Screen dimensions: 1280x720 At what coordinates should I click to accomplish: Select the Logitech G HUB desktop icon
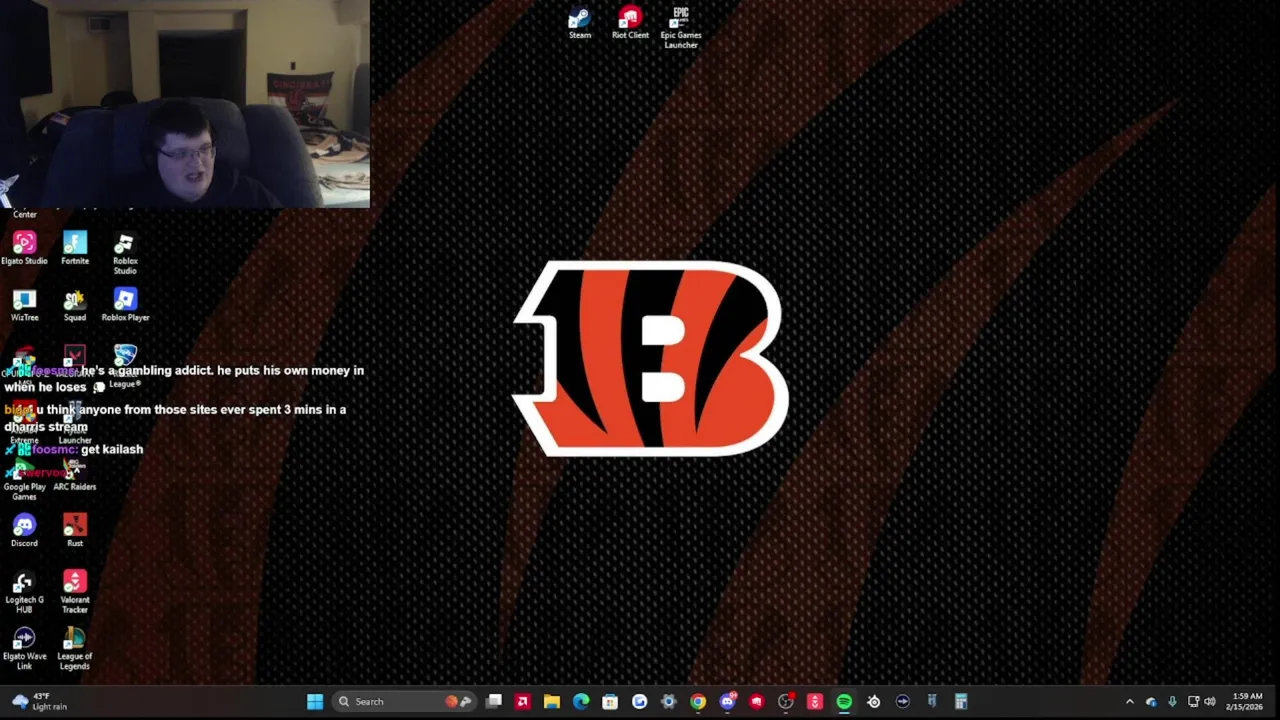coord(24,592)
